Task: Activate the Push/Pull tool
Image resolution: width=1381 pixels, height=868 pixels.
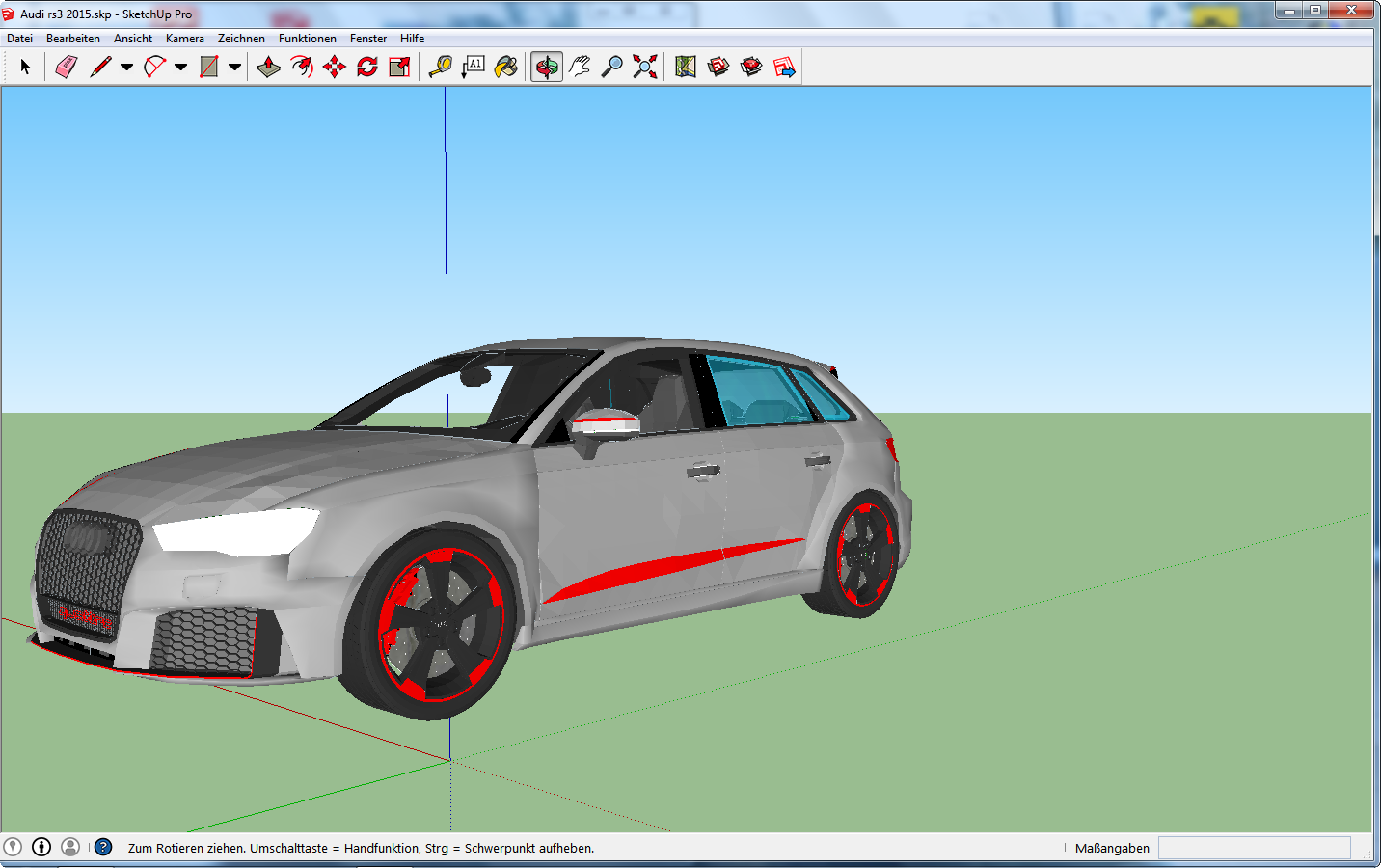Action: coord(269,67)
